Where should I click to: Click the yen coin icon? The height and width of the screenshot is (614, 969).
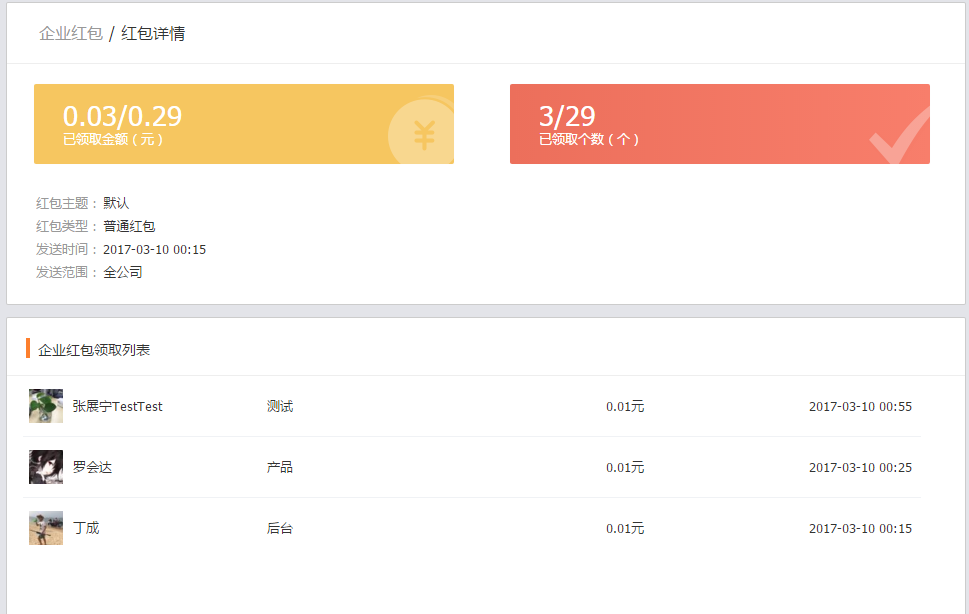423,134
